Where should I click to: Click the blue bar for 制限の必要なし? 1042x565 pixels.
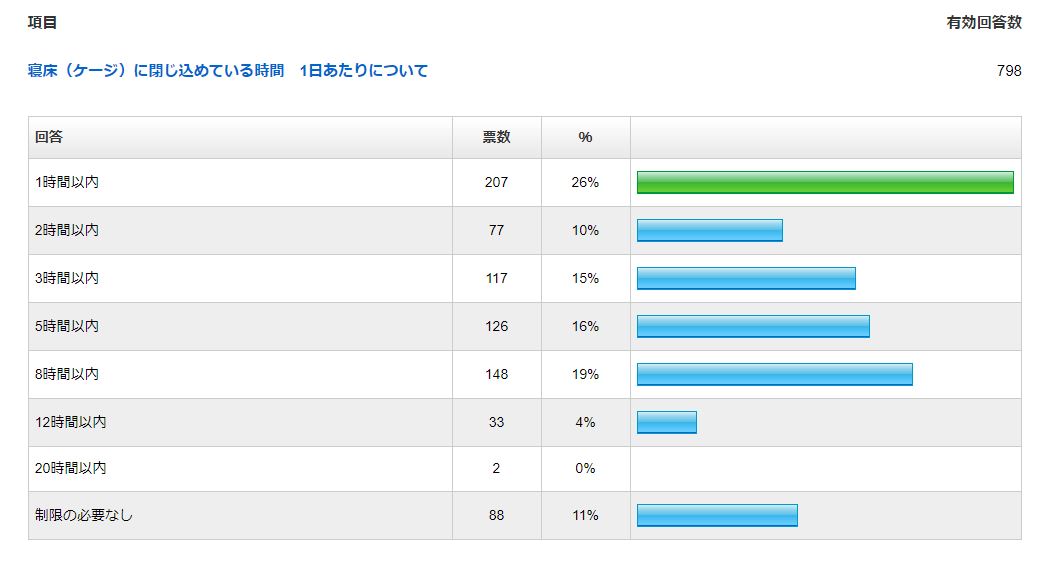click(x=717, y=515)
